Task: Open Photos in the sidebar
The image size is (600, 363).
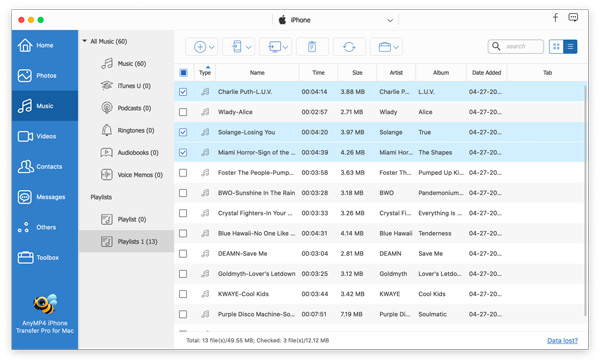Action: click(45, 75)
